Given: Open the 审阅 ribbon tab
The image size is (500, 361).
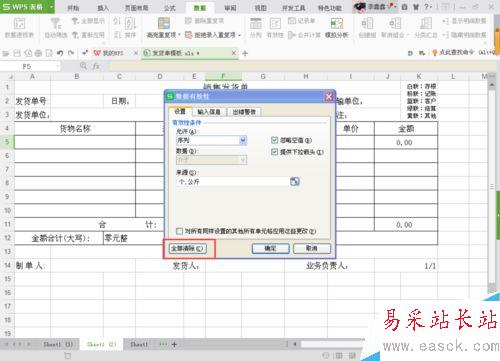Looking at the screenshot, I should [230, 8].
